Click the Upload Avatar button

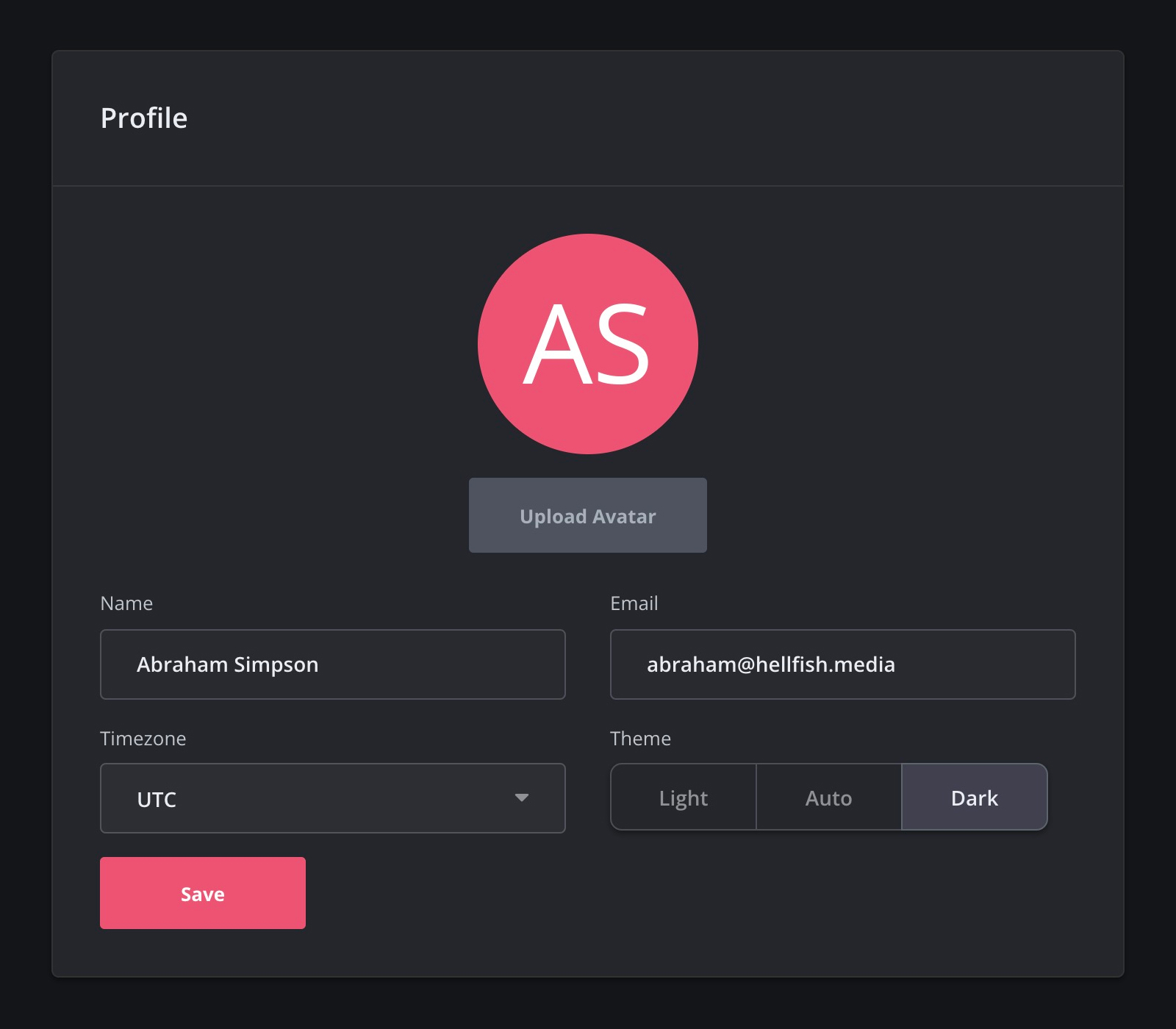pyautogui.click(x=588, y=515)
